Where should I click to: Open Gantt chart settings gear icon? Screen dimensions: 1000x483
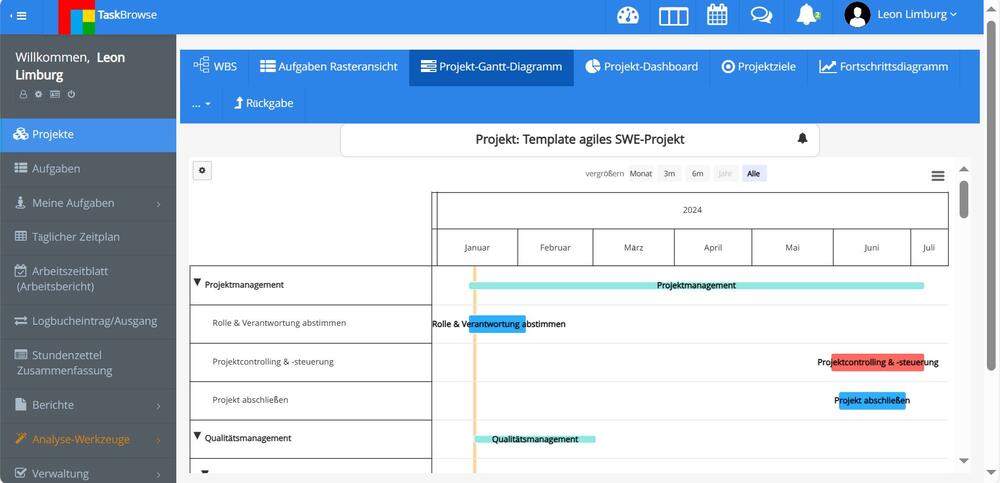tap(202, 171)
